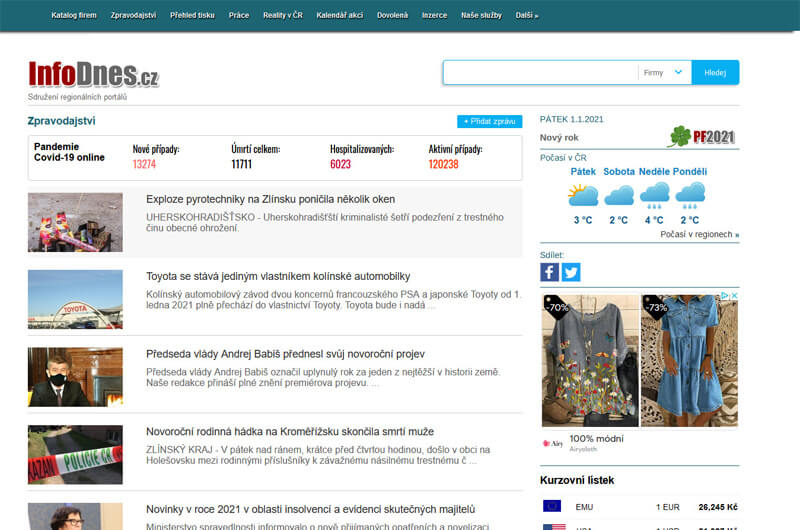Click the Neděle day label
Image resolution: width=800 pixels, height=530 pixels.
point(655,172)
